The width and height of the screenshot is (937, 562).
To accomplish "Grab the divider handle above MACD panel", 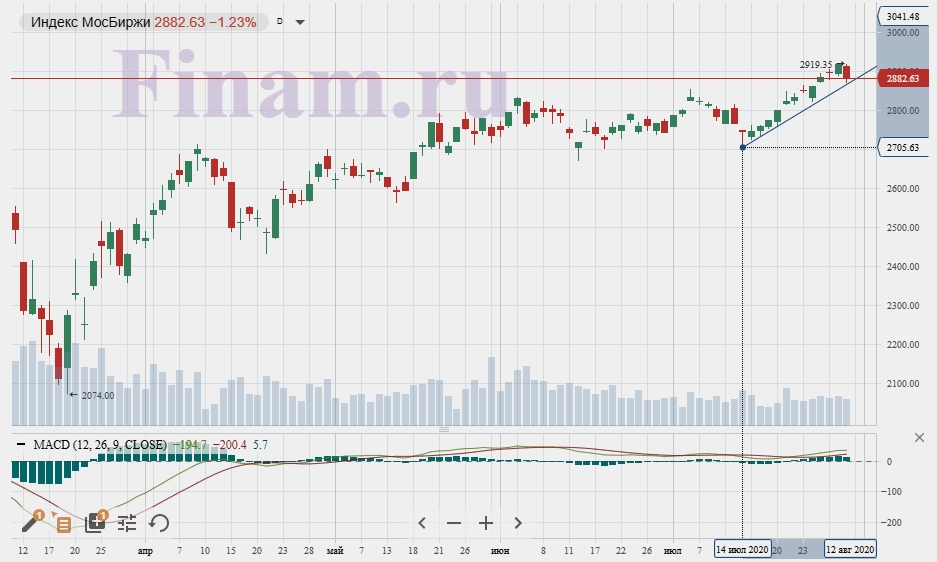I will click(444, 429).
